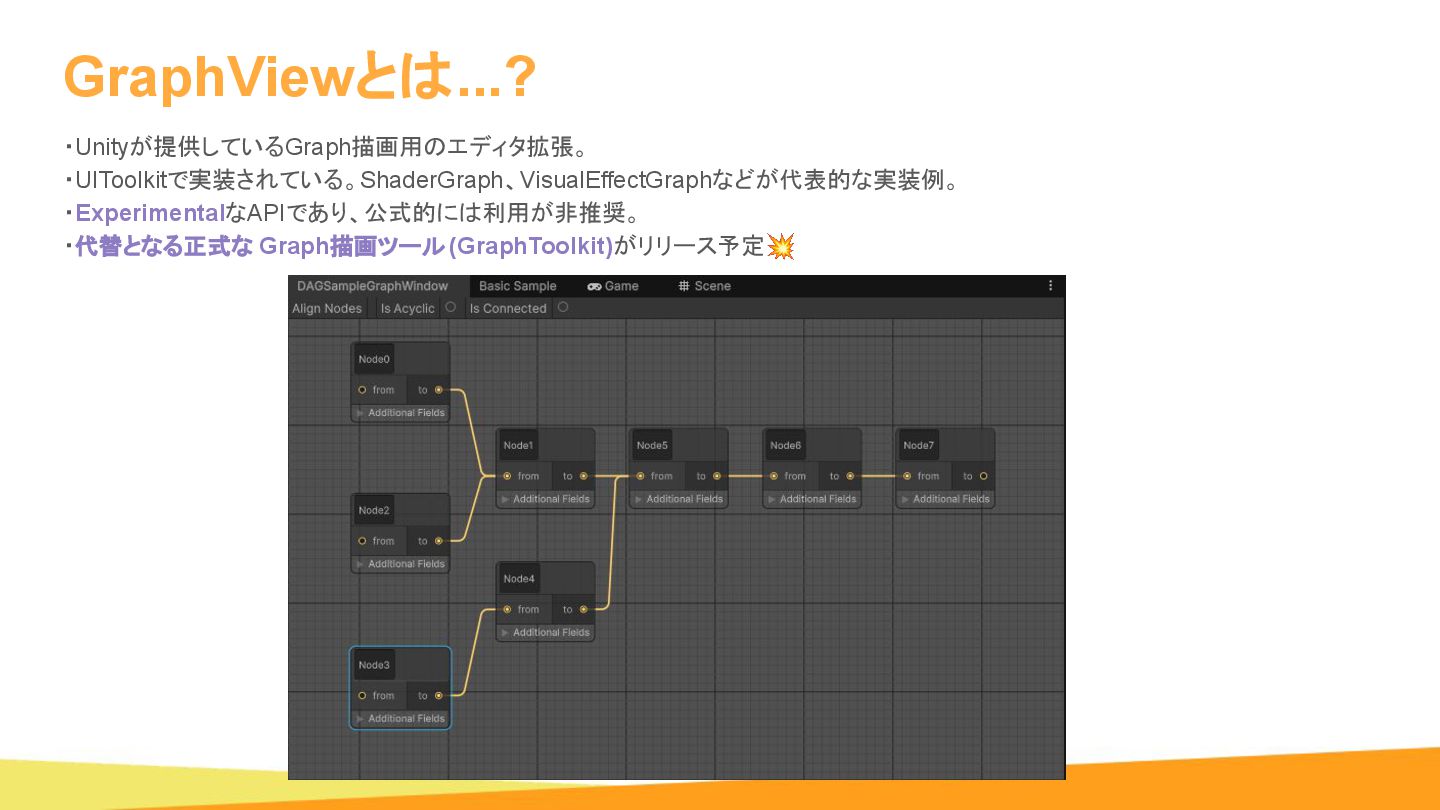1440x810 pixels.
Task: Click Node3's 'to' output port
Action: pyautogui.click(x=438, y=696)
